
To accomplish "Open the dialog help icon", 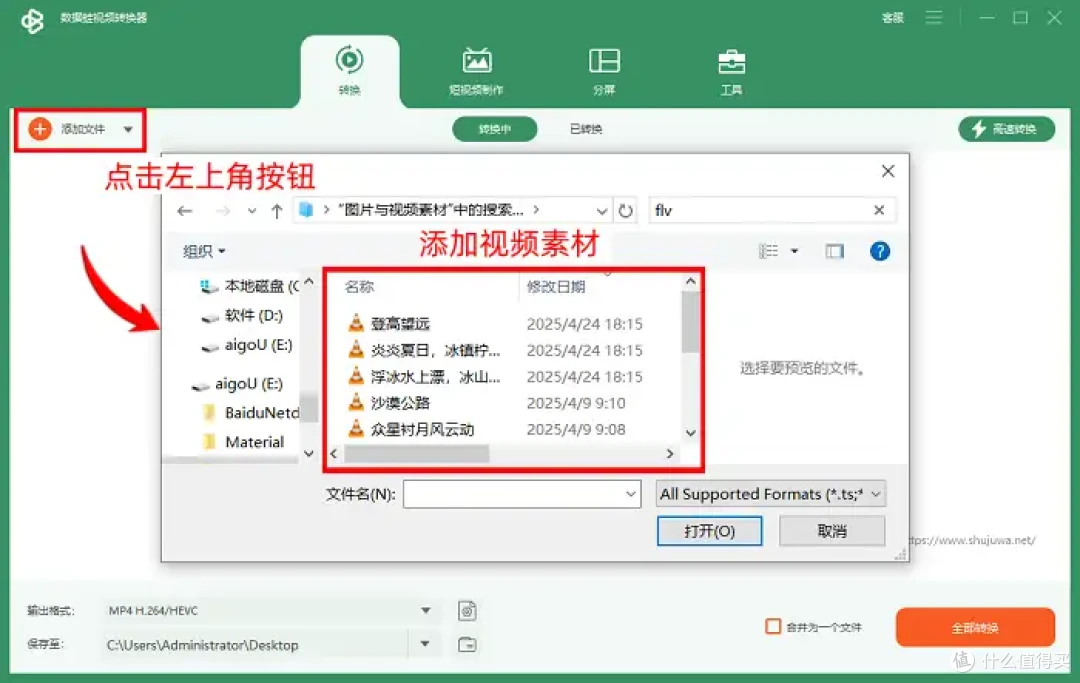I will coord(880,251).
